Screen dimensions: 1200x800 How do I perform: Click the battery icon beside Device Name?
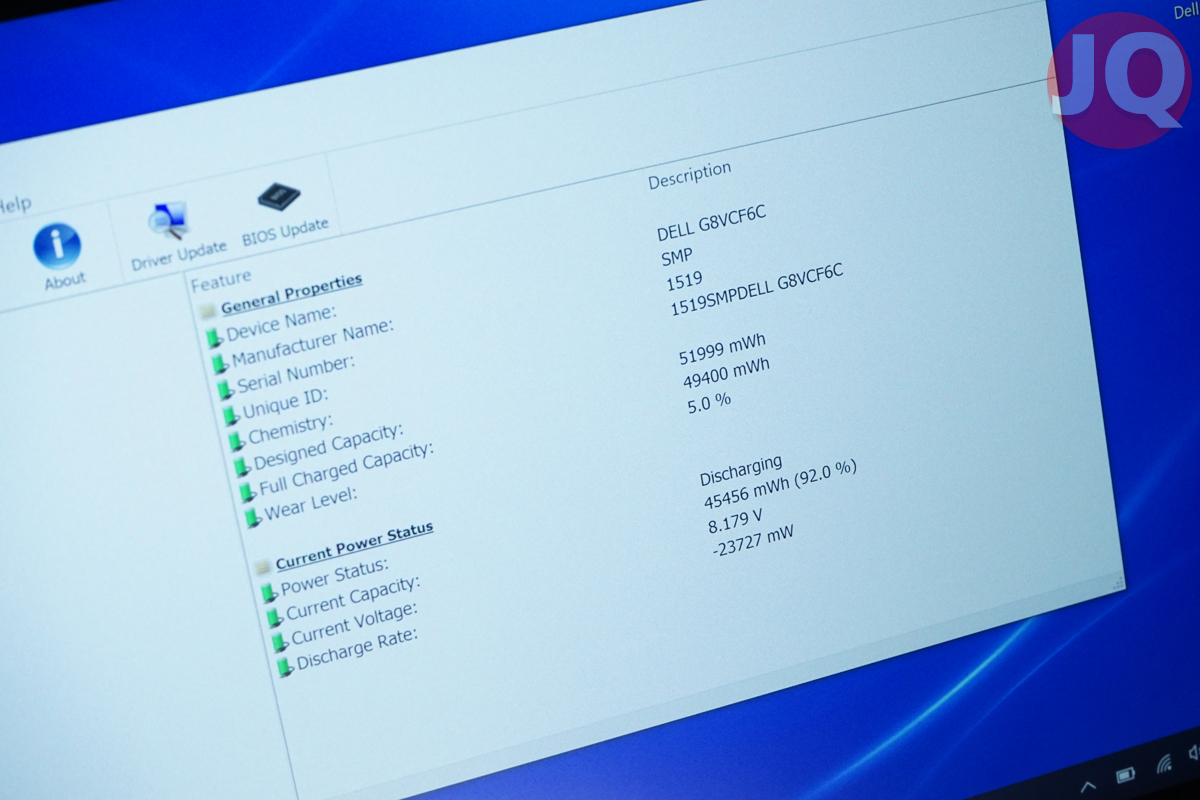[213, 338]
